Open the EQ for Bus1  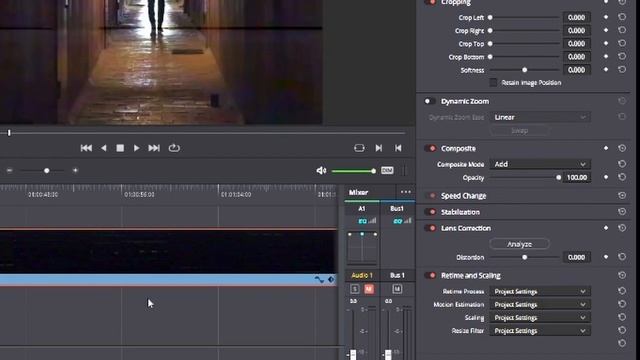tap(398, 221)
